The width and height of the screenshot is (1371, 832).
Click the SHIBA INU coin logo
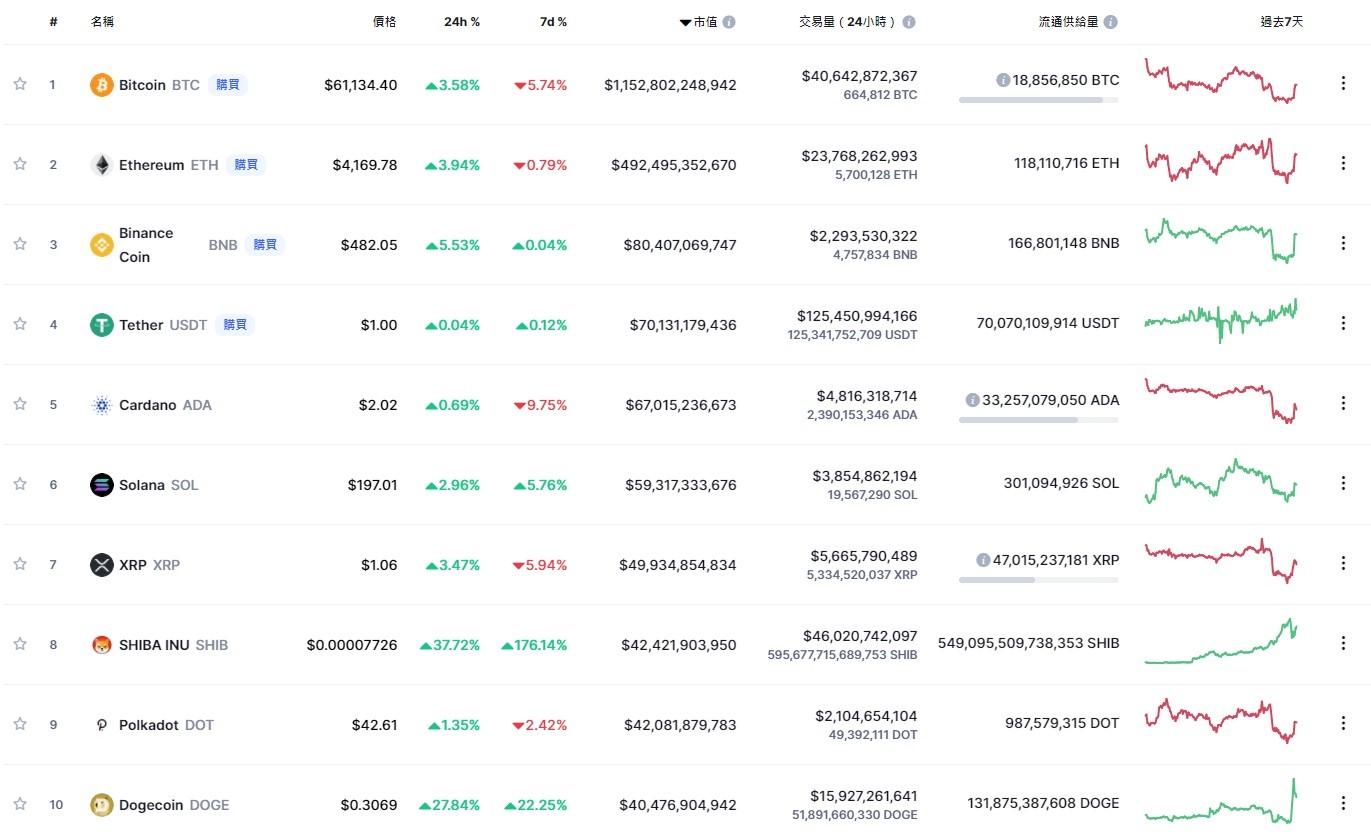click(102, 645)
